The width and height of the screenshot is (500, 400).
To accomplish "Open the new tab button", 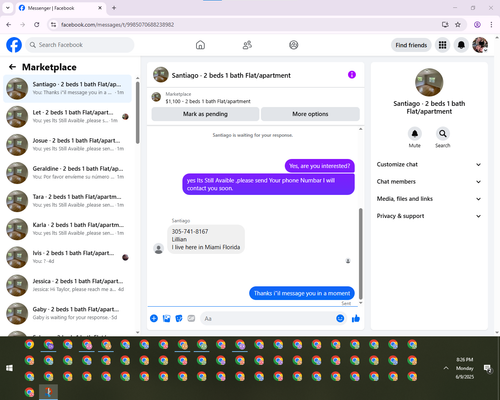I will tap(114, 8).
